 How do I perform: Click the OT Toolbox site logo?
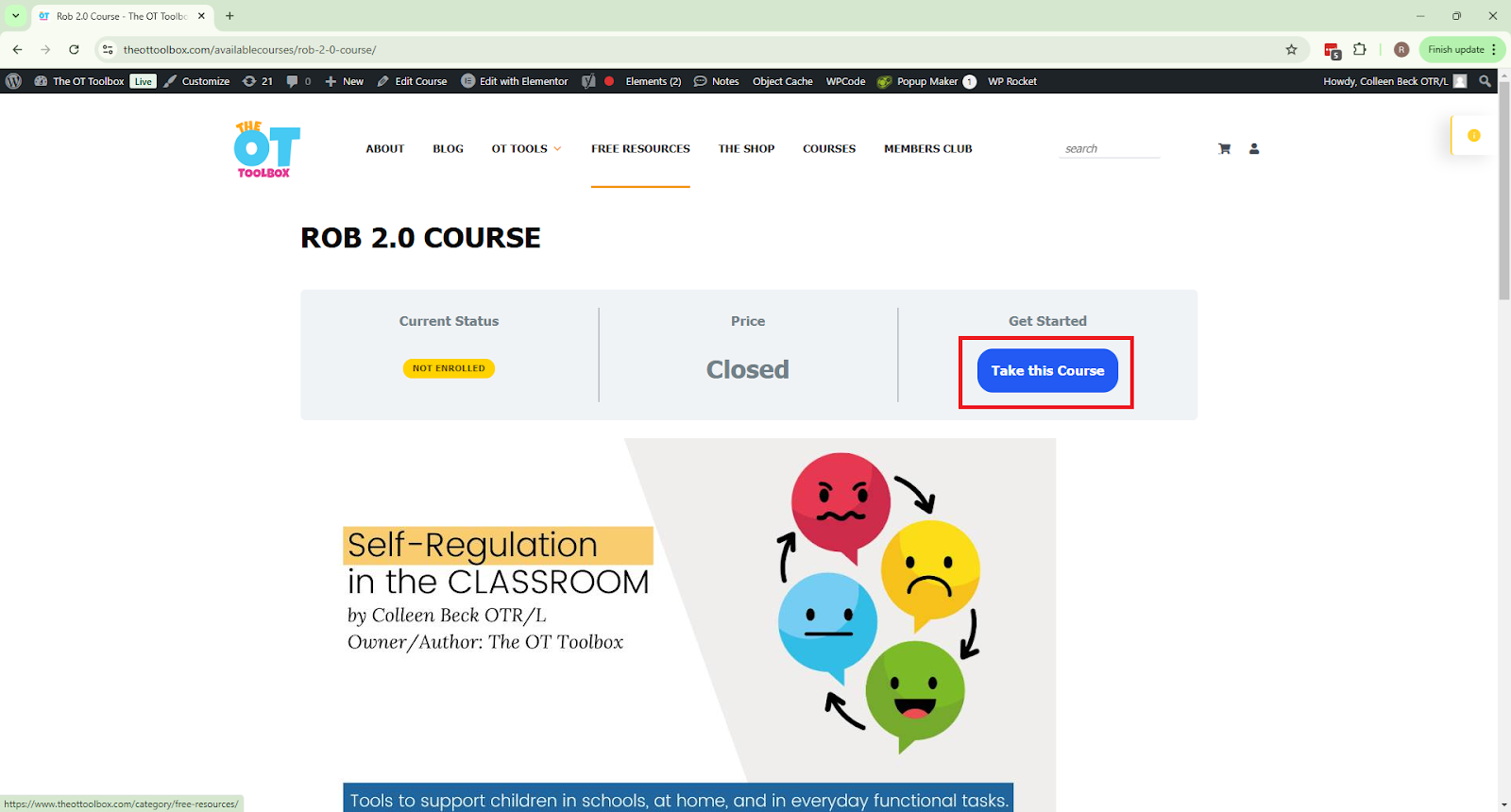click(x=267, y=149)
